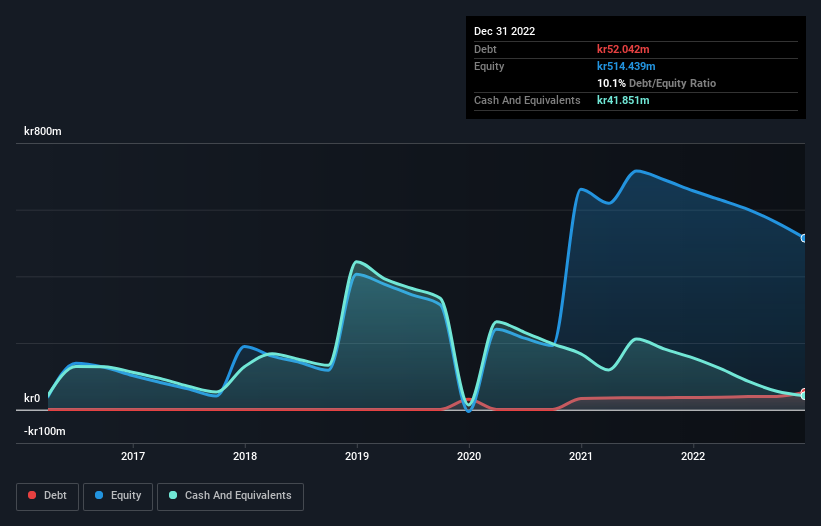Click the 2021 x-axis label

click(581, 456)
